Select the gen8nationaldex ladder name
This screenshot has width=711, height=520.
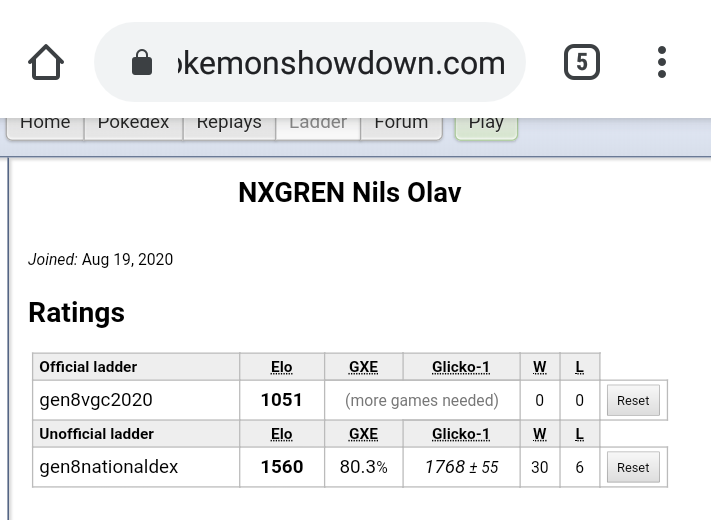click(x=109, y=467)
